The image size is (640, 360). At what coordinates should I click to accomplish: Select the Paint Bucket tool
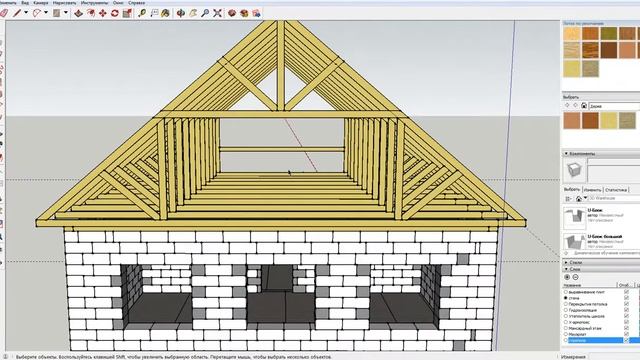coord(165,13)
